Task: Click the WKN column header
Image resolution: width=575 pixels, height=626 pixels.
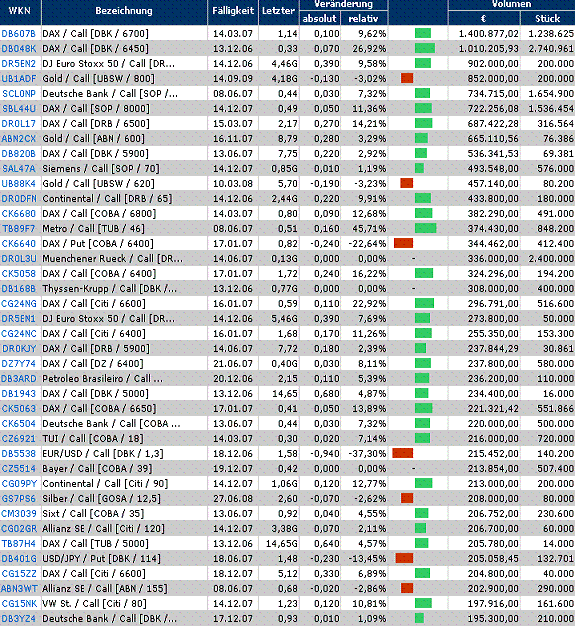Action: pyautogui.click(x=20, y=11)
